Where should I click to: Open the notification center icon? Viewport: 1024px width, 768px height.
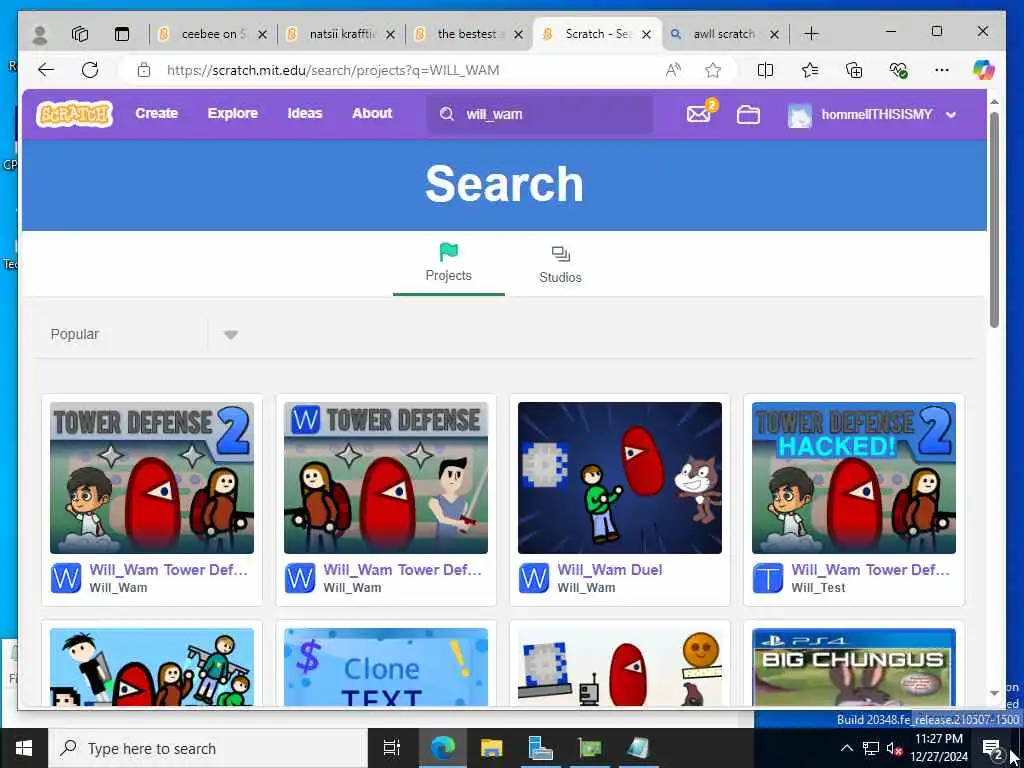[991, 748]
